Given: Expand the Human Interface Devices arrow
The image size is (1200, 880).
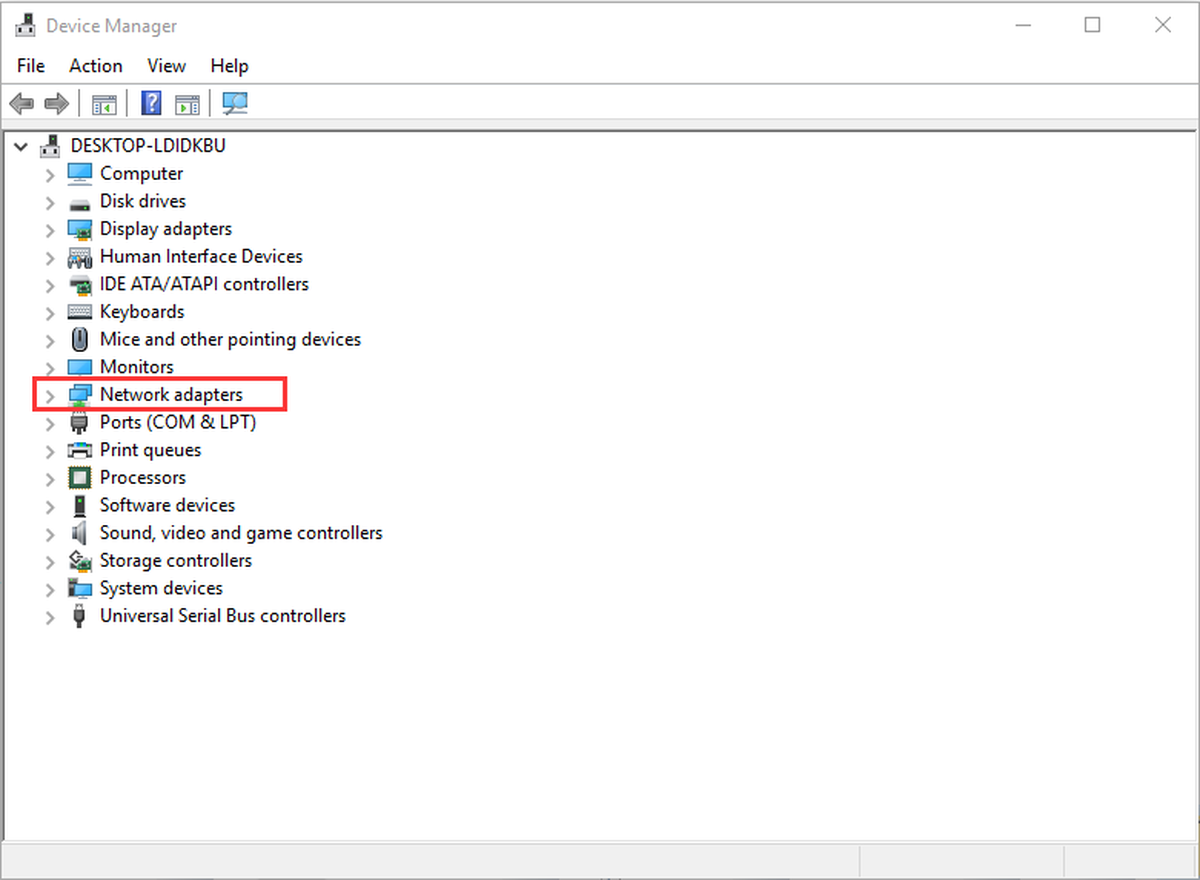Looking at the screenshot, I should [50, 257].
